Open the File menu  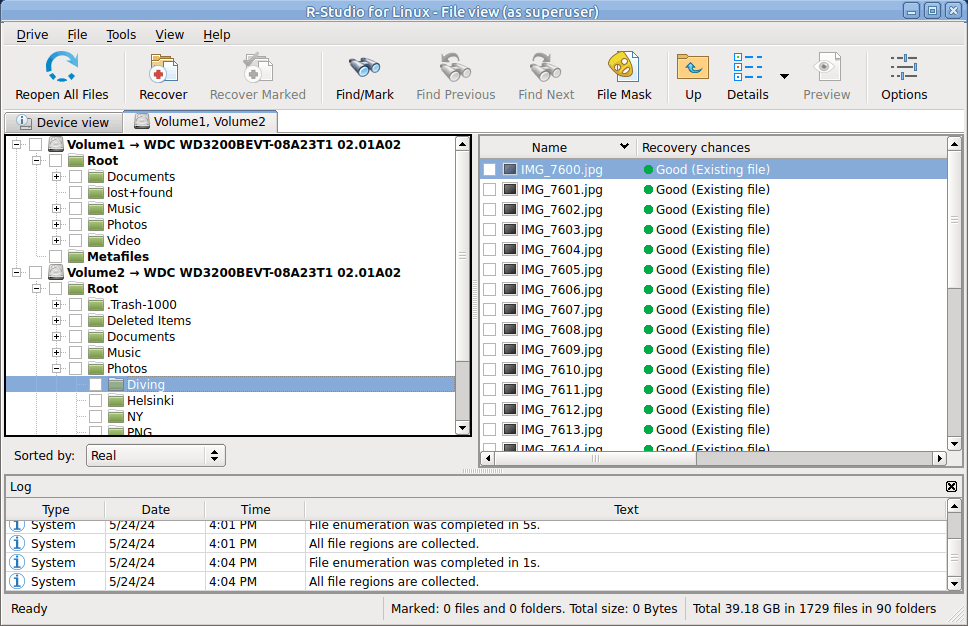tap(77, 35)
